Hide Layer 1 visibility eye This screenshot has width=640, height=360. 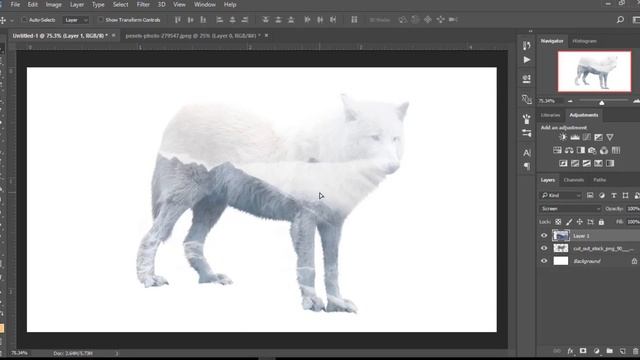pyautogui.click(x=544, y=236)
